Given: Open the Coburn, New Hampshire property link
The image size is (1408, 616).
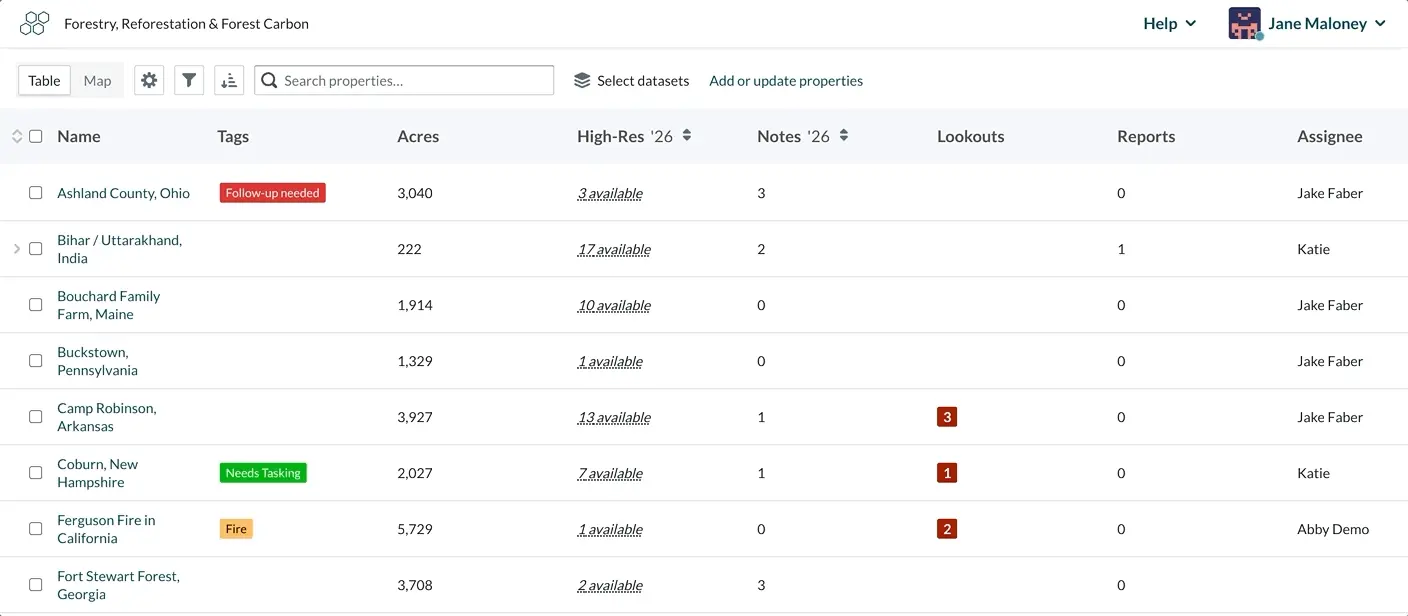Looking at the screenshot, I should [x=98, y=473].
